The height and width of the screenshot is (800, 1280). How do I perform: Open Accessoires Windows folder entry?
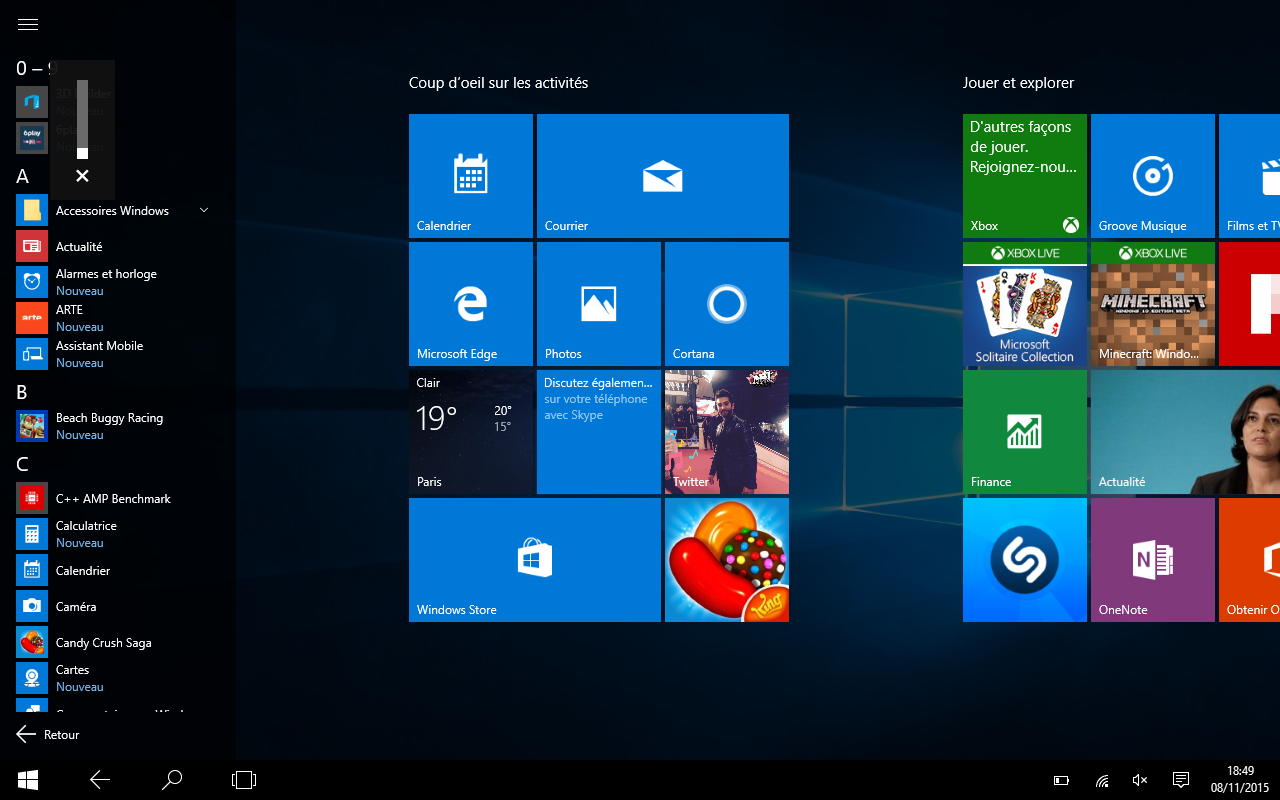(114, 210)
